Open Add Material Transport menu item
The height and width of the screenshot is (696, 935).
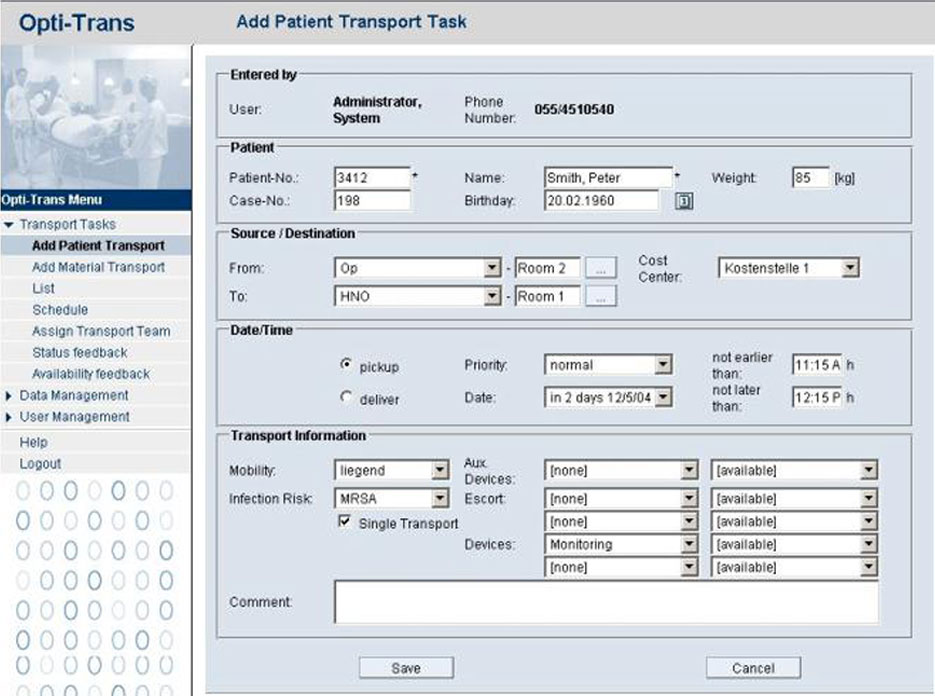click(x=98, y=267)
